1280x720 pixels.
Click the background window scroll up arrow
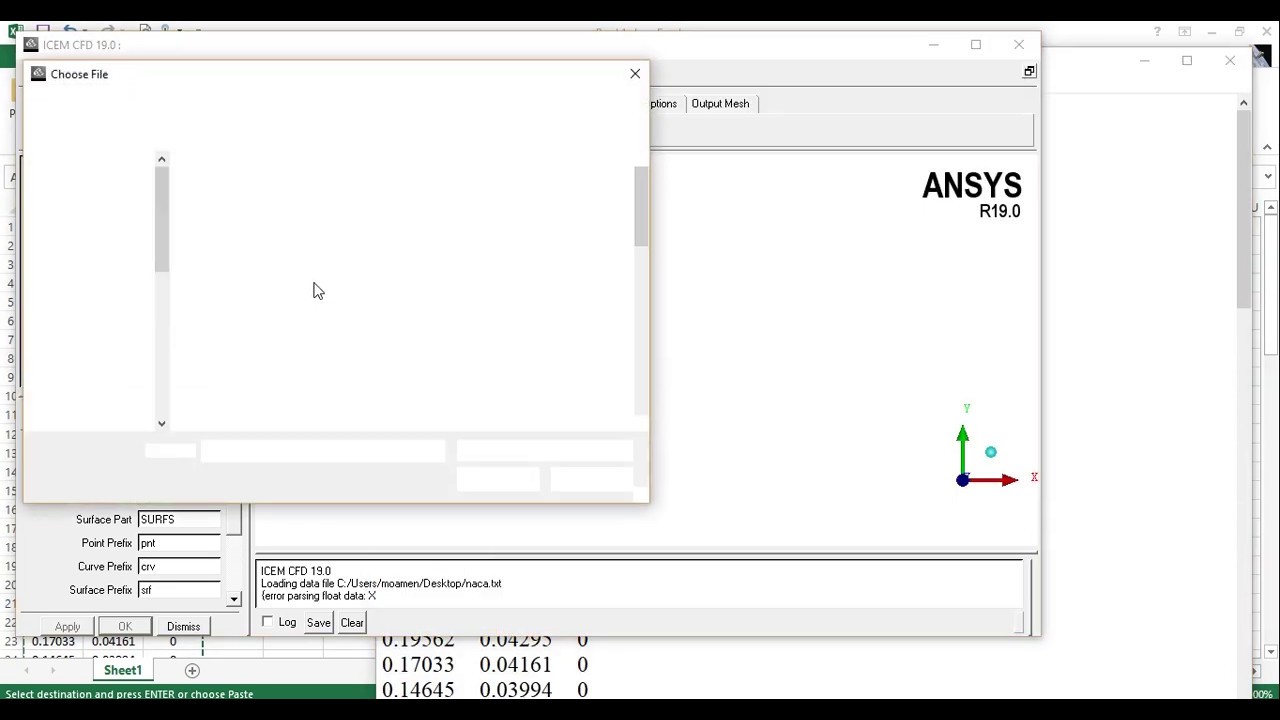[1243, 103]
